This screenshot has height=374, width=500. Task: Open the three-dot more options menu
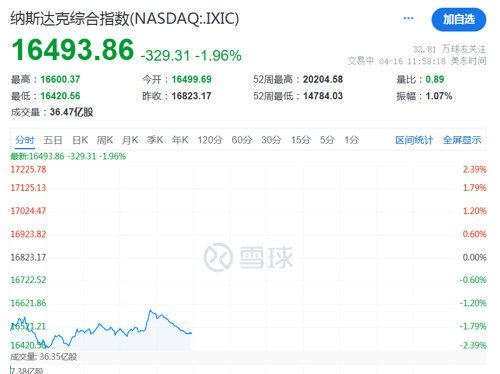point(408,18)
